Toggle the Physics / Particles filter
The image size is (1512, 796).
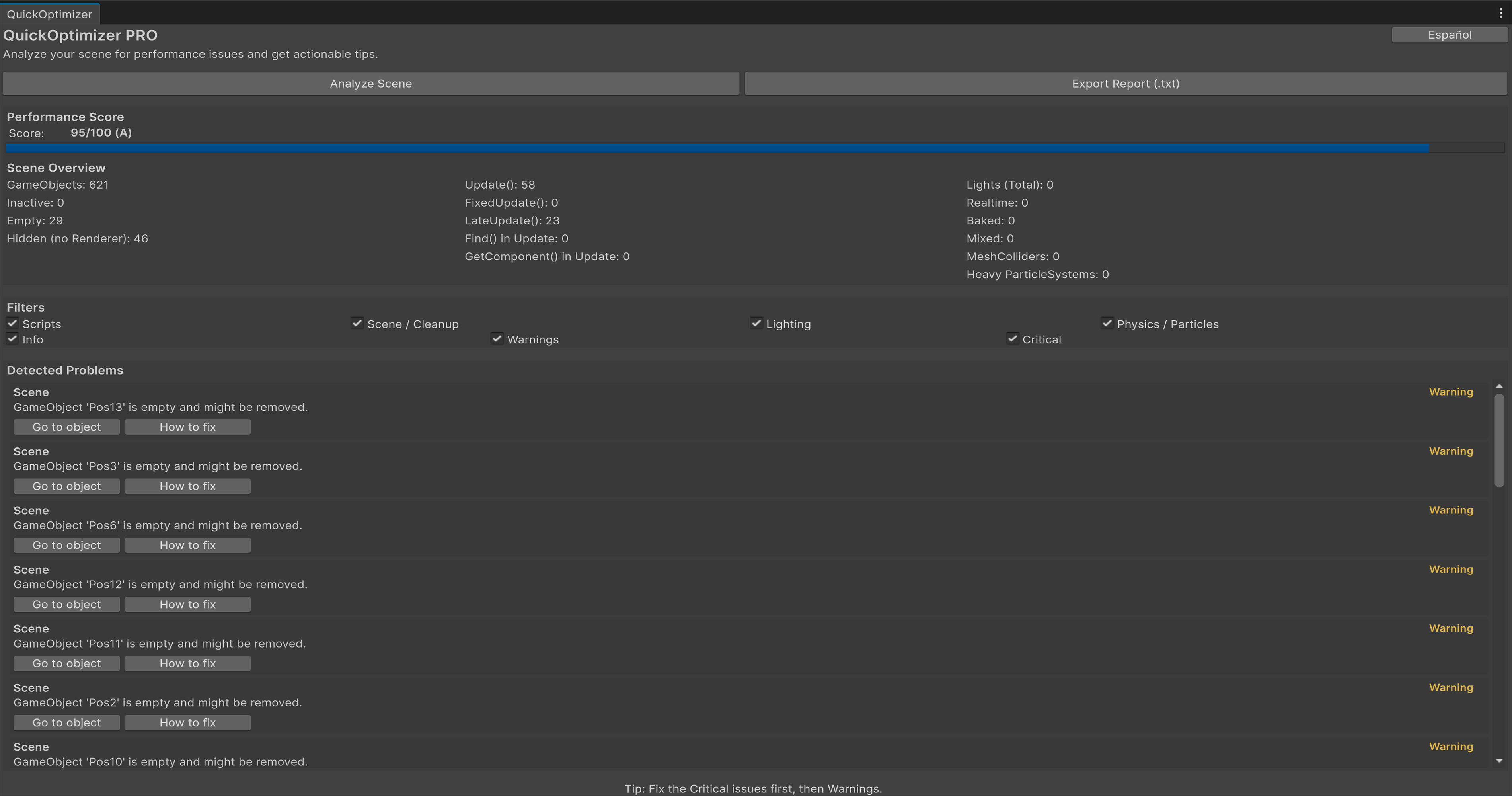(x=1107, y=324)
